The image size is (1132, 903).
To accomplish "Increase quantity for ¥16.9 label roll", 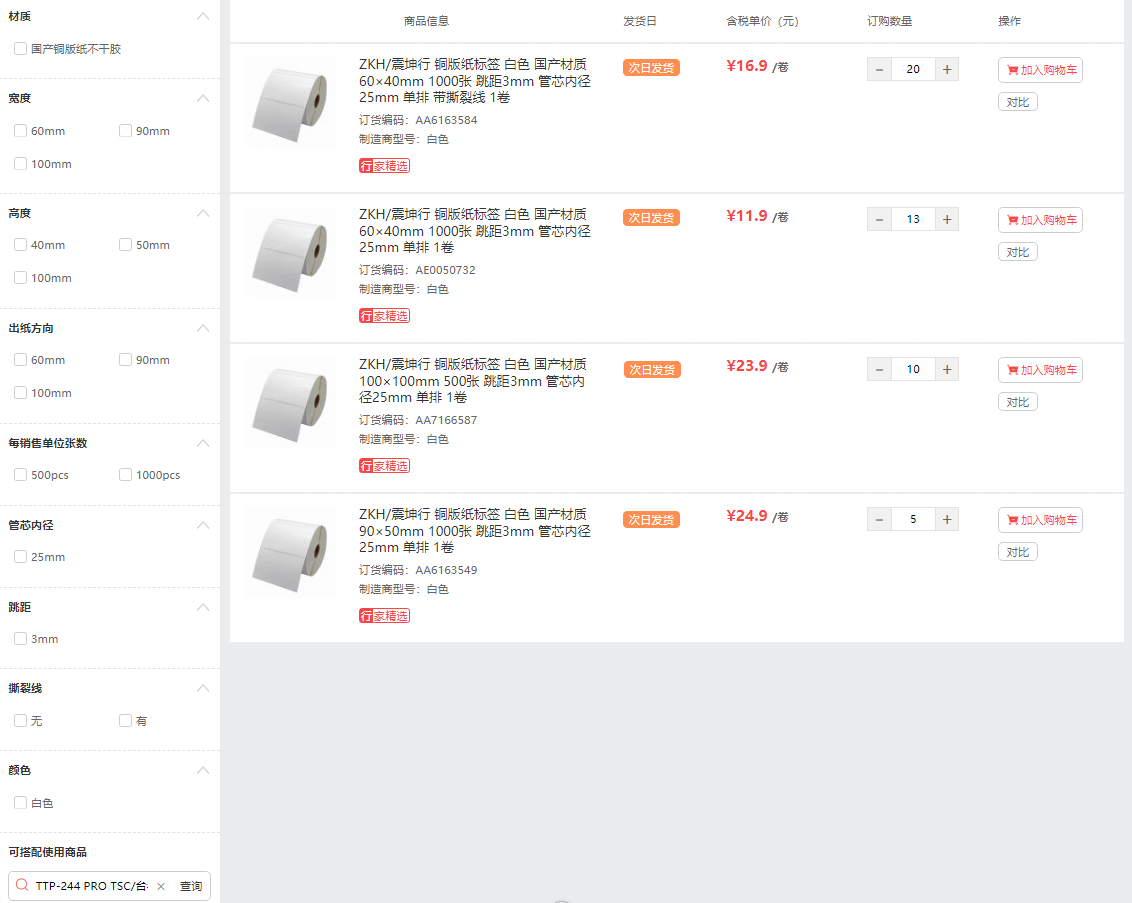I will coord(946,69).
